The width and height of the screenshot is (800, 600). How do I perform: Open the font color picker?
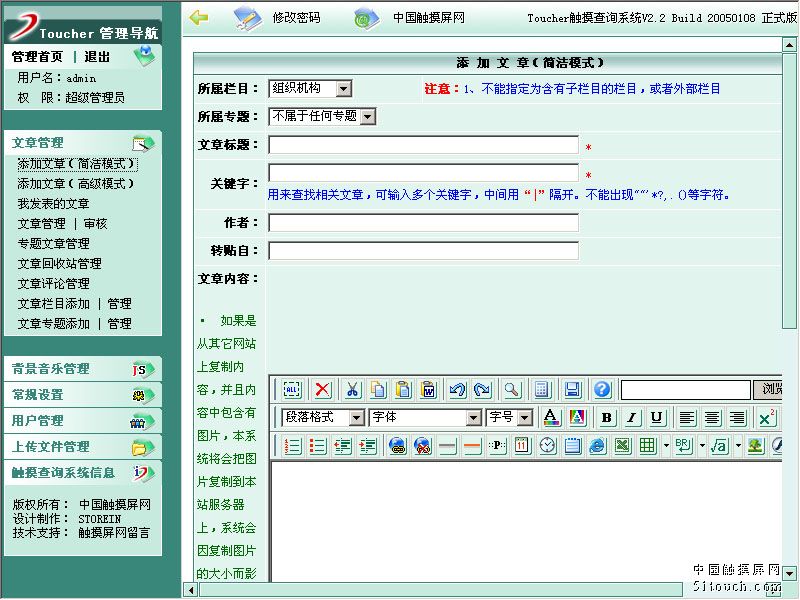[550, 418]
